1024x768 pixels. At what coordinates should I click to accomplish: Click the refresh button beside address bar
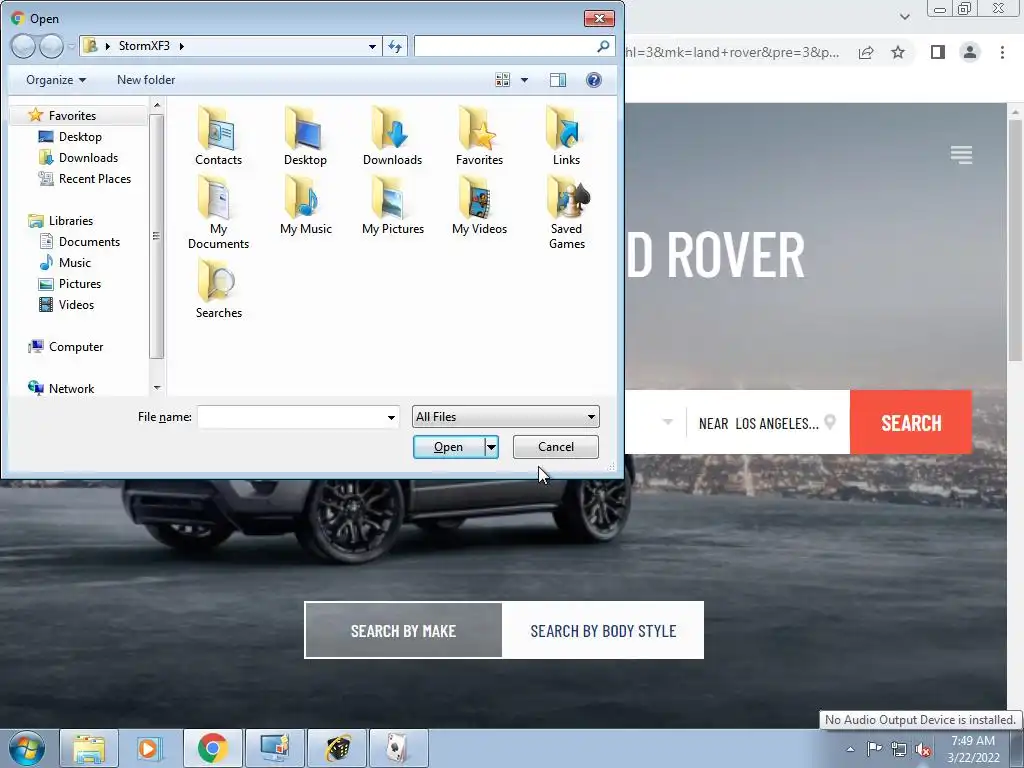click(x=395, y=46)
